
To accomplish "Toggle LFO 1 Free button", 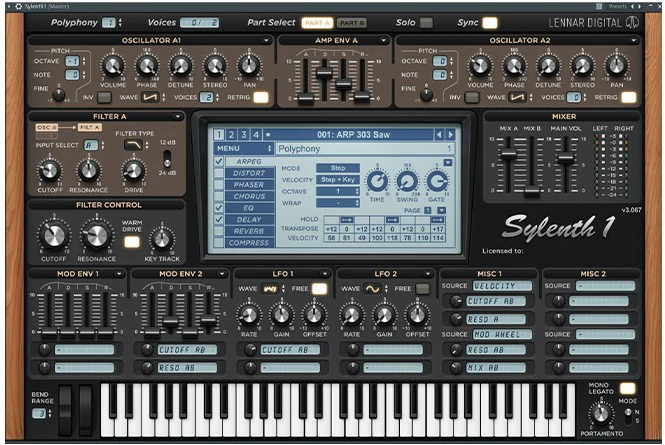I will pos(319,288).
